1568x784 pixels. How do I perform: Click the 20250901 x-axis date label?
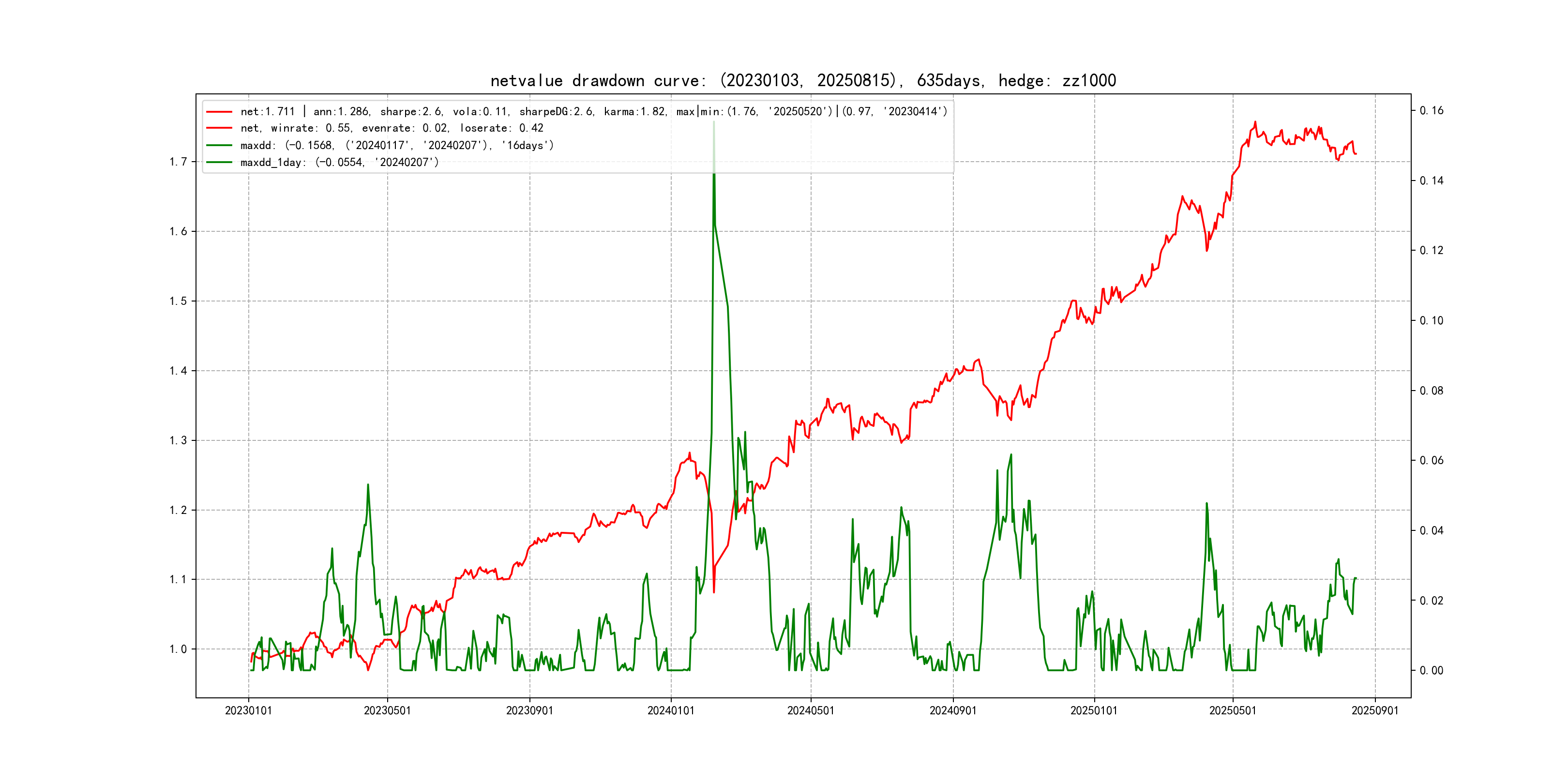tap(1375, 710)
